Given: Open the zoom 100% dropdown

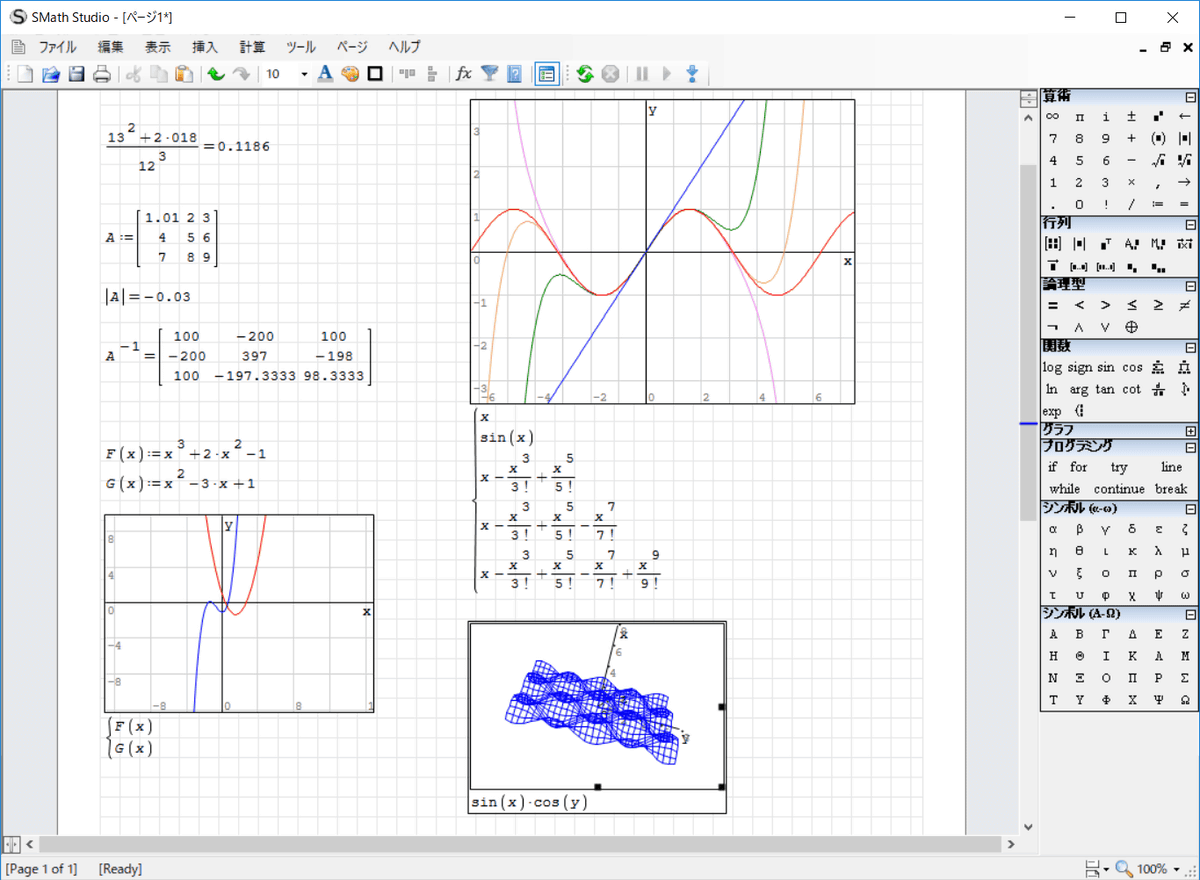Looking at the screenshot, I should (x=1177, y=869).
